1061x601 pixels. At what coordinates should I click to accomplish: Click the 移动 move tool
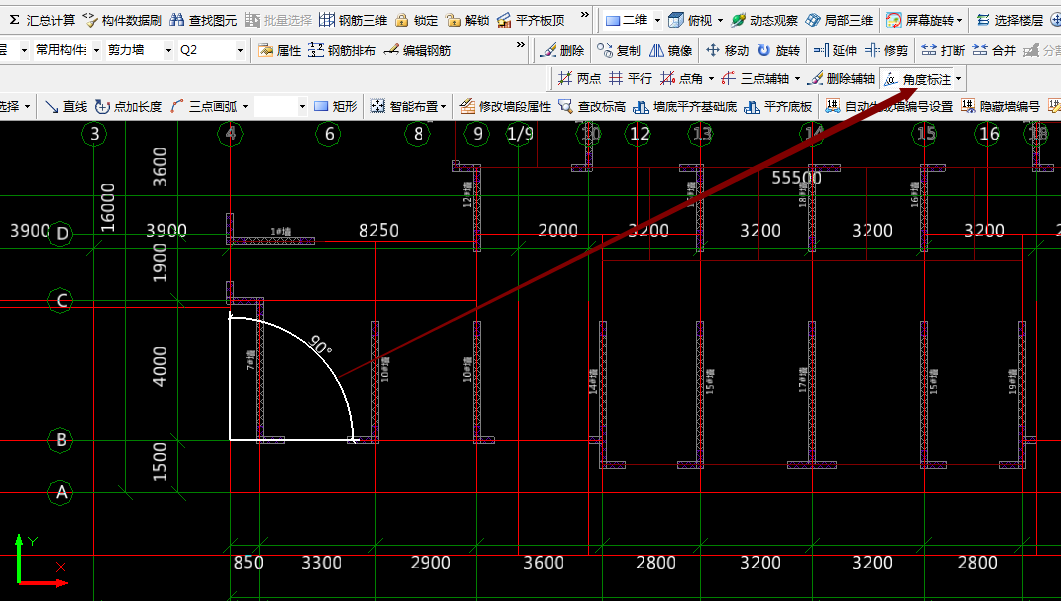coord(727,50)
